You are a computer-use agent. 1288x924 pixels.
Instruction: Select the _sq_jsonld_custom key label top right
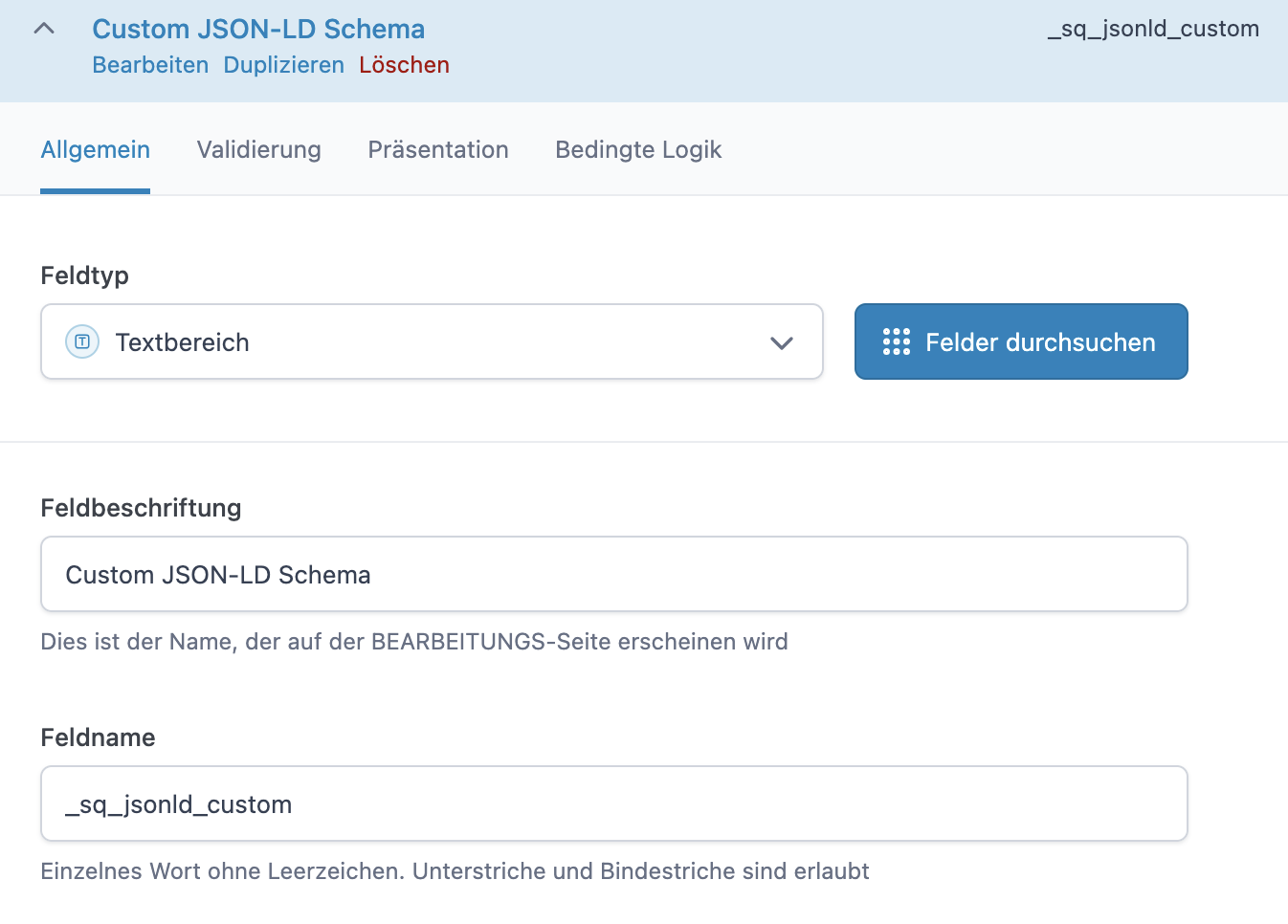point(1154,29)
